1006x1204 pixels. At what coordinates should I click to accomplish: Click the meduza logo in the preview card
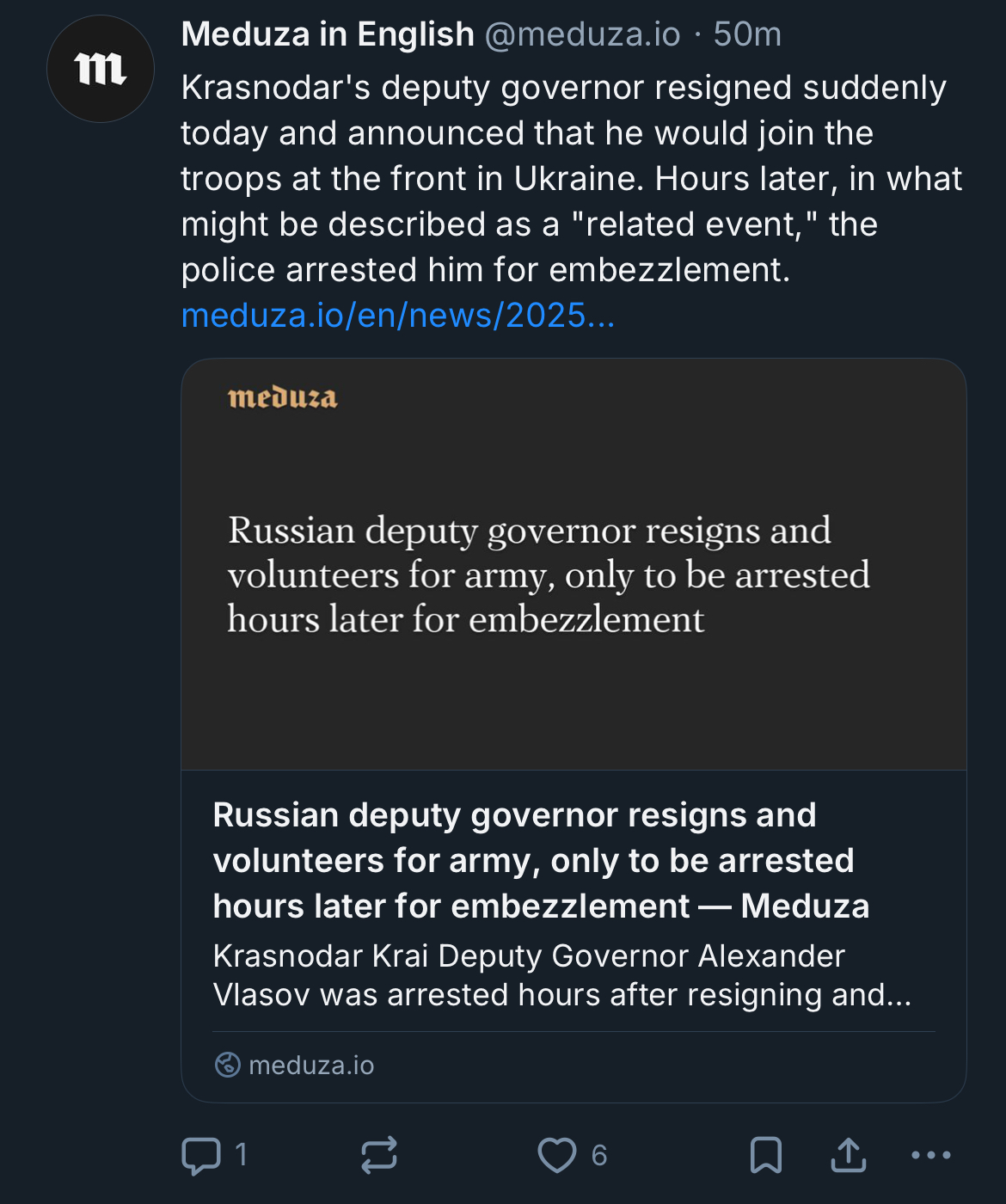(283, 397)
